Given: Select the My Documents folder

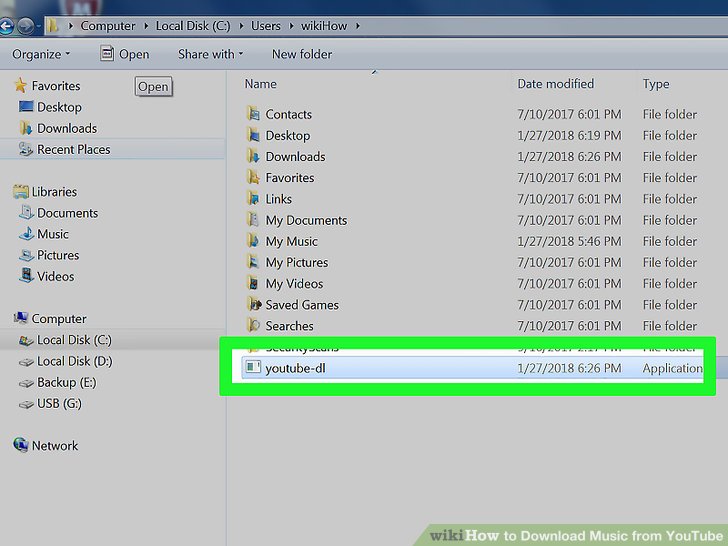Looking at the screenshot, I should [x=306, y=220].
